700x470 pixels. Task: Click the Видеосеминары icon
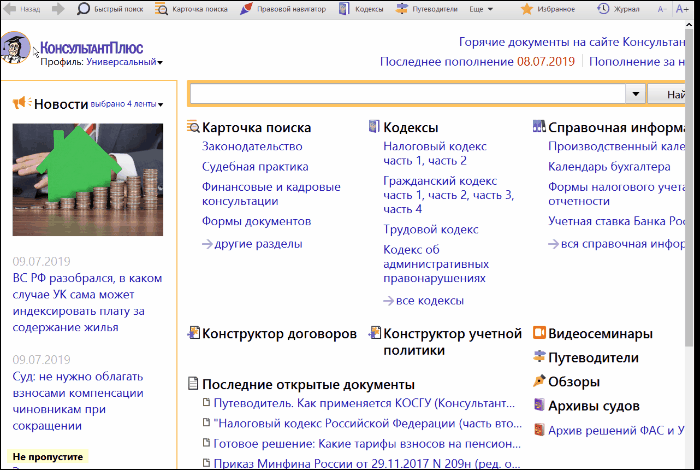tap(539, 333)
